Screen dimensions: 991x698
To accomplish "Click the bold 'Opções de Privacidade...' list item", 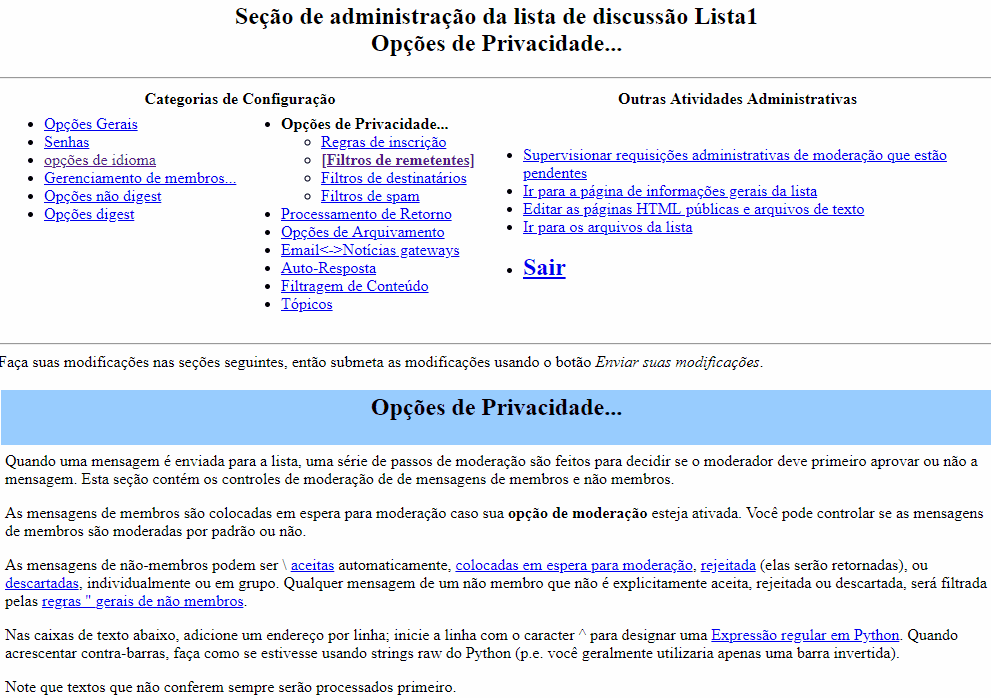I will [x=365, y=124].
